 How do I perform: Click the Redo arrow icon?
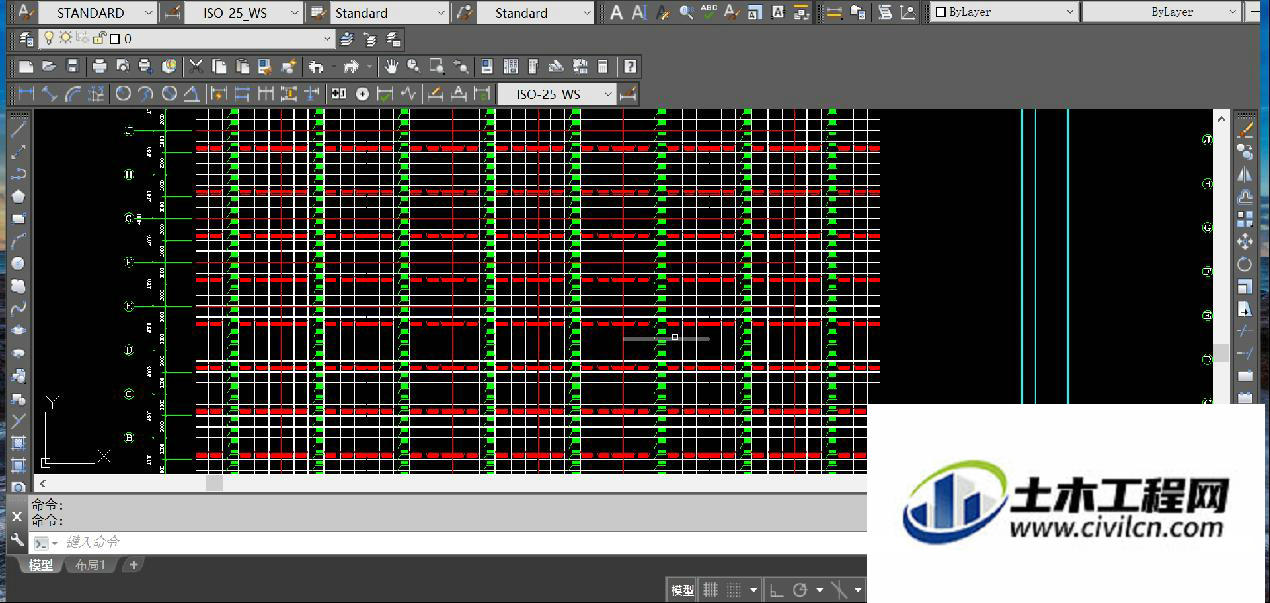(351, 67)
